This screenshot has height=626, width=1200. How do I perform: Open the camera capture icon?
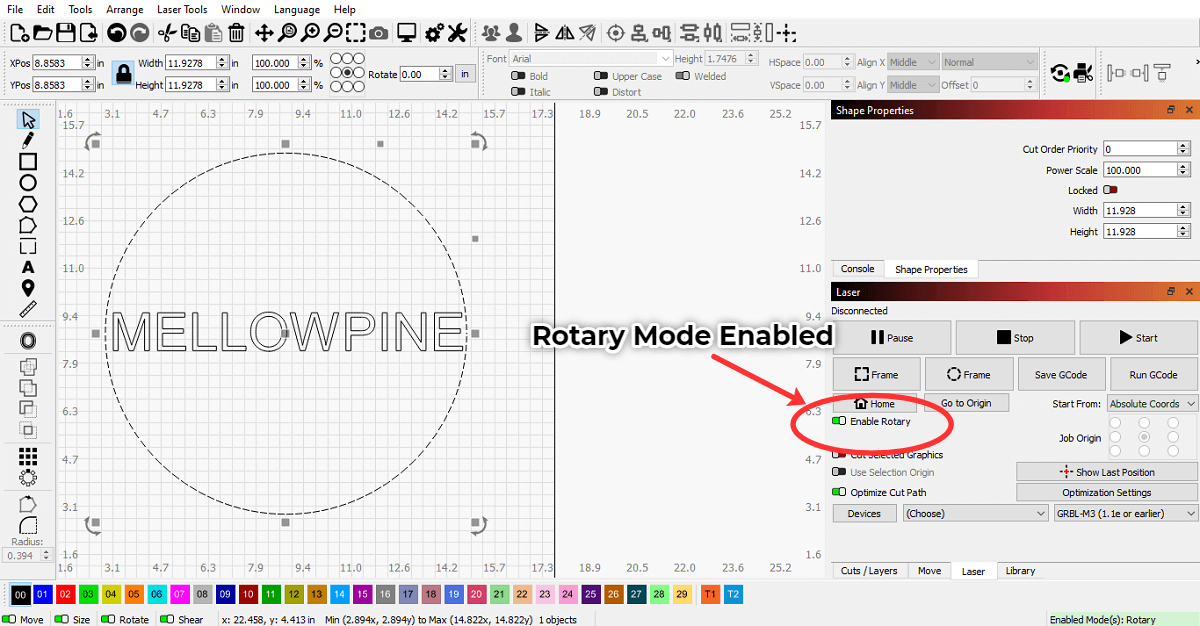point(379,33)
